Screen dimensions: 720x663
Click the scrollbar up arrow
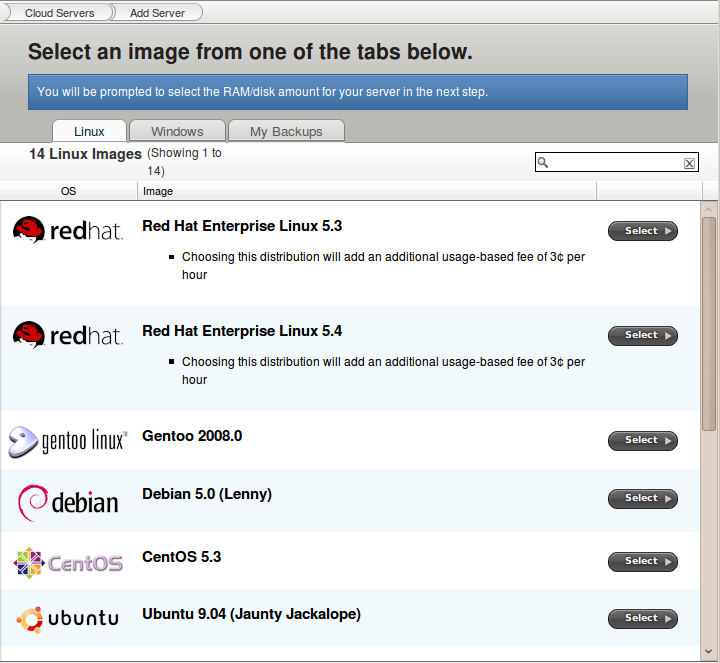(x=709, y=208)
